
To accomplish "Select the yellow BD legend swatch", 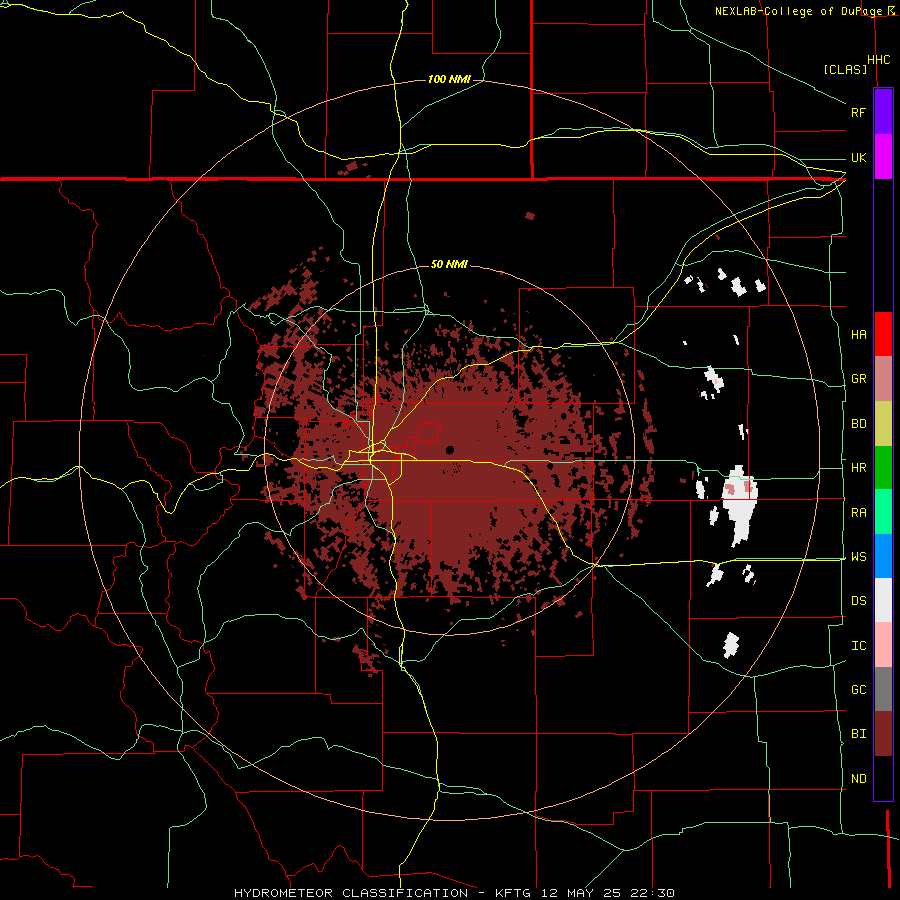I will coord(883,424).
